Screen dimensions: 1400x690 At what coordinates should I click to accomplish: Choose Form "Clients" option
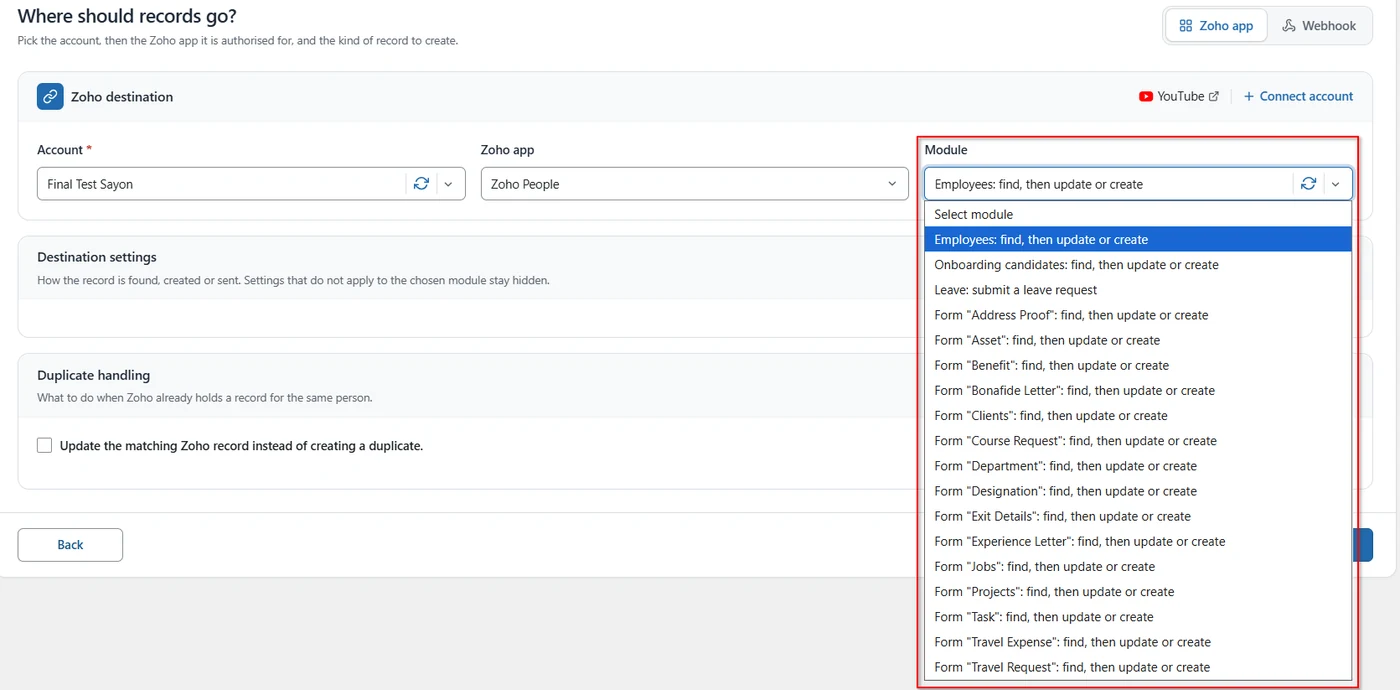[x=1138, y=416]
